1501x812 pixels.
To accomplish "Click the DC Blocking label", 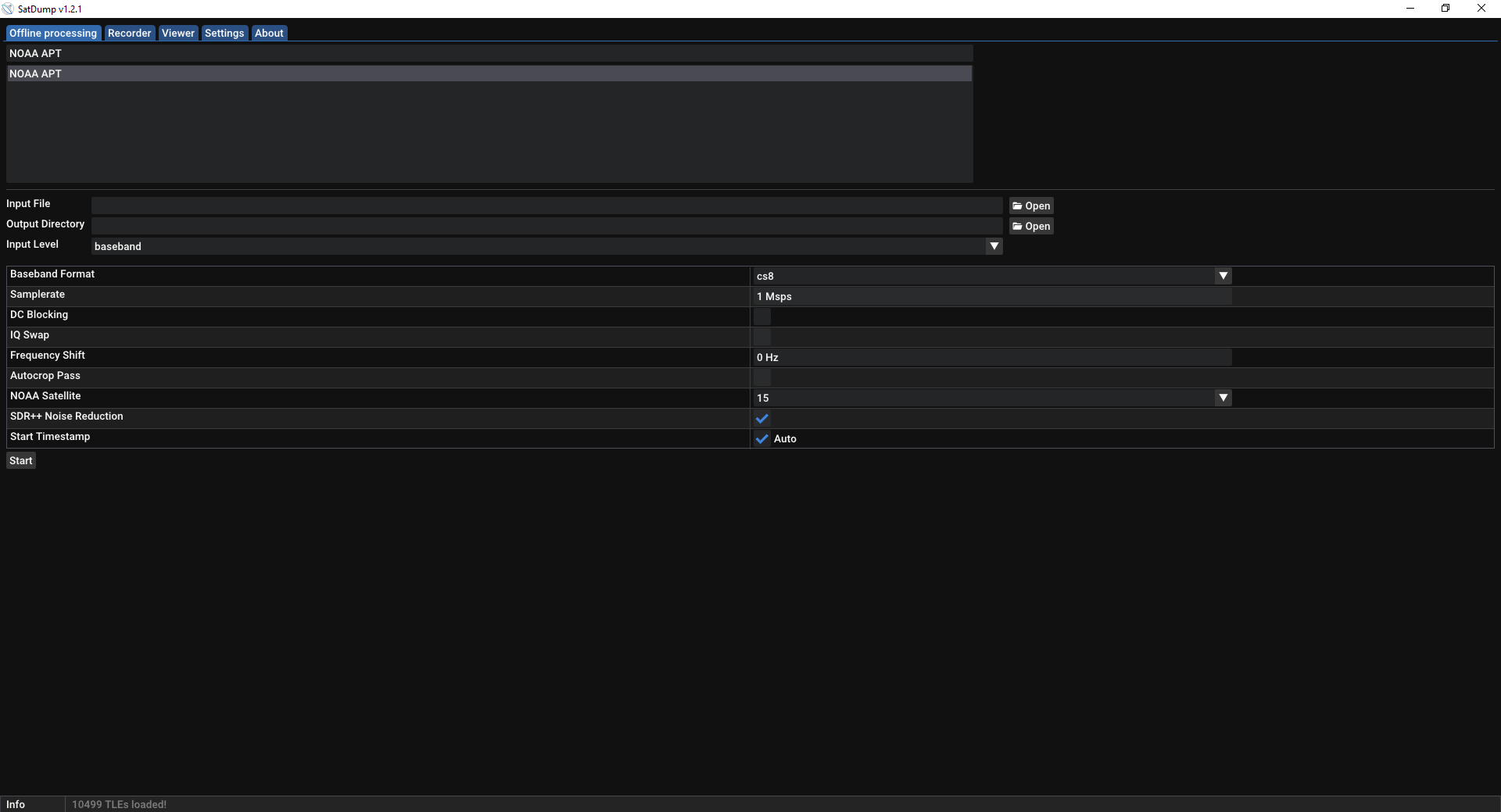I will 39,314.
